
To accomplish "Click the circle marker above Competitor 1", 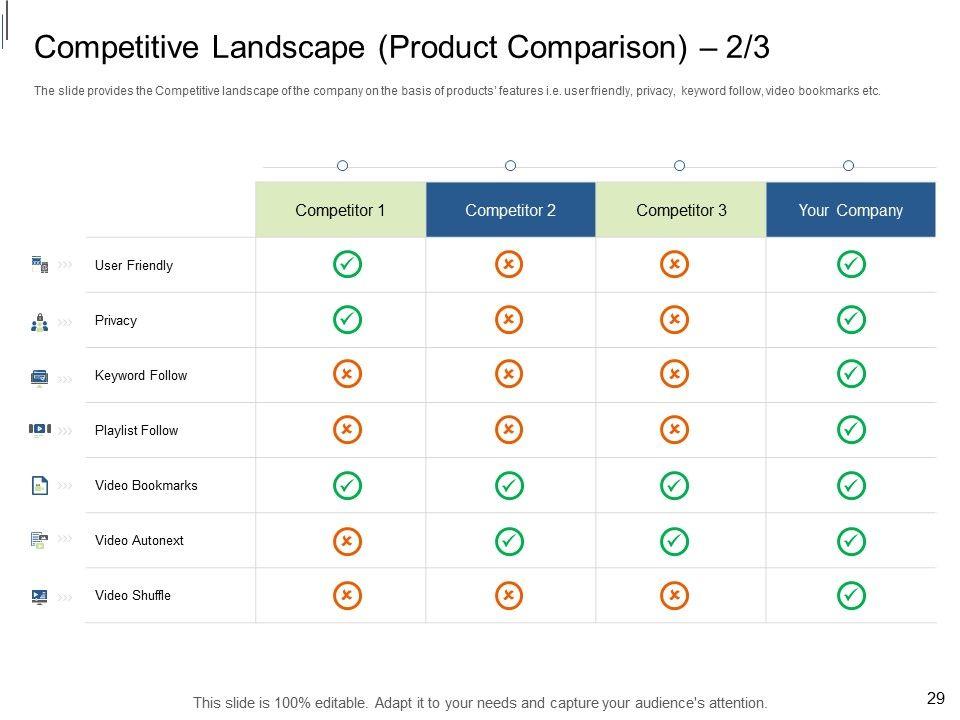I will pyautogui.click(x=342, y=165).
